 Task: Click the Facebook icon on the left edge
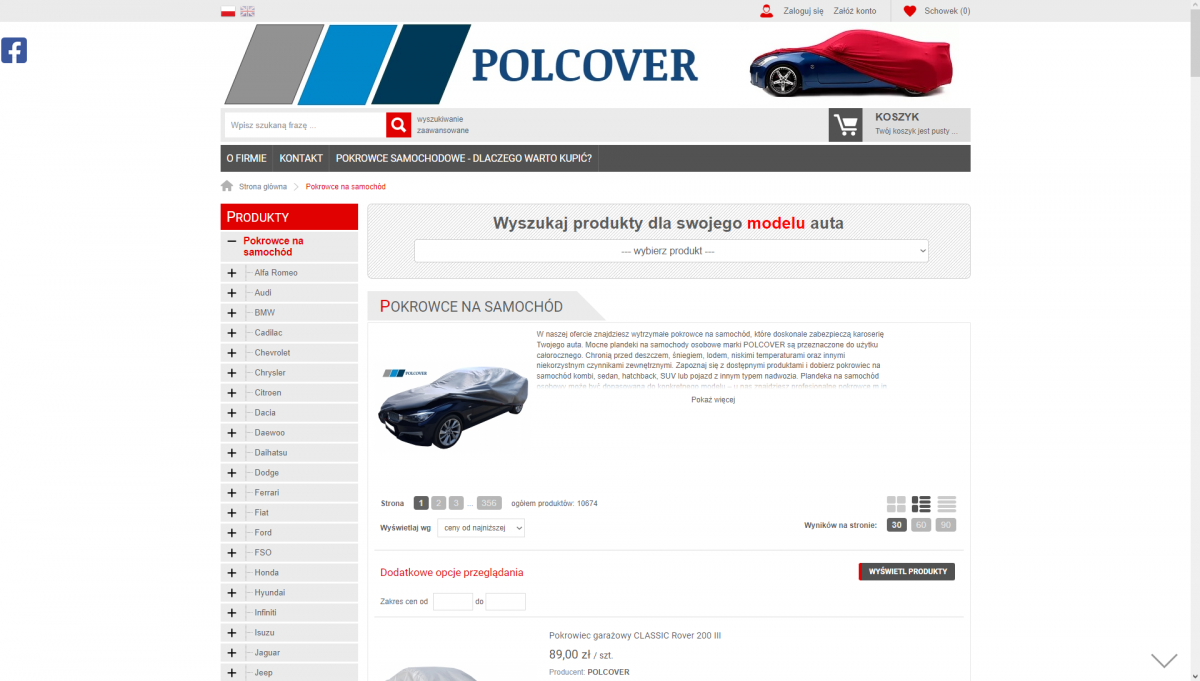click(14, 50)
